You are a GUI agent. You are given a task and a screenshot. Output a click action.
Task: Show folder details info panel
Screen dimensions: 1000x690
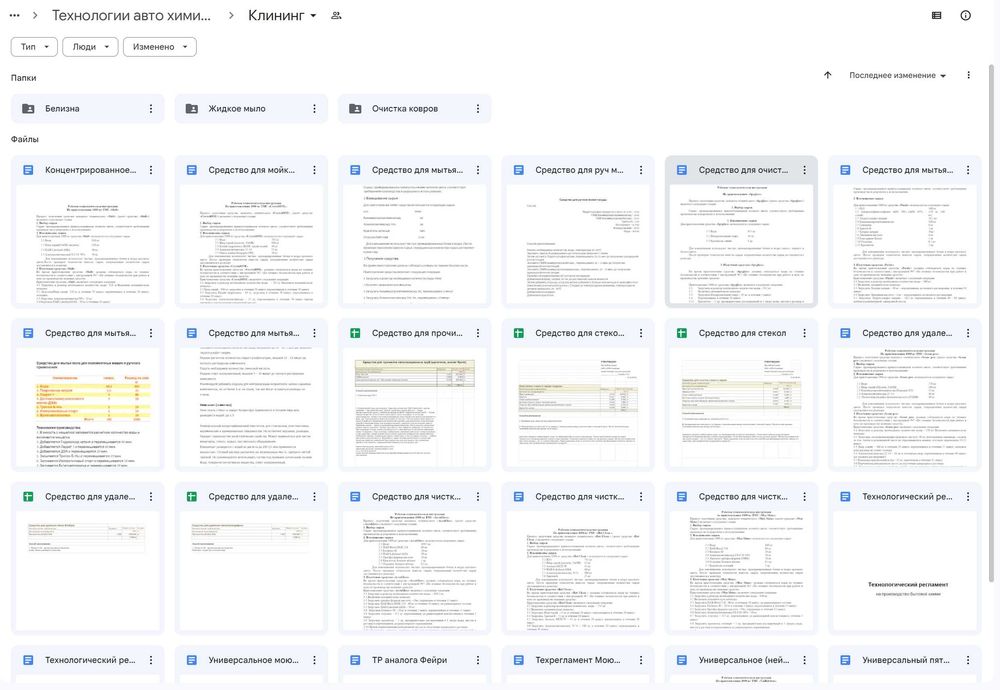(966, 15)
